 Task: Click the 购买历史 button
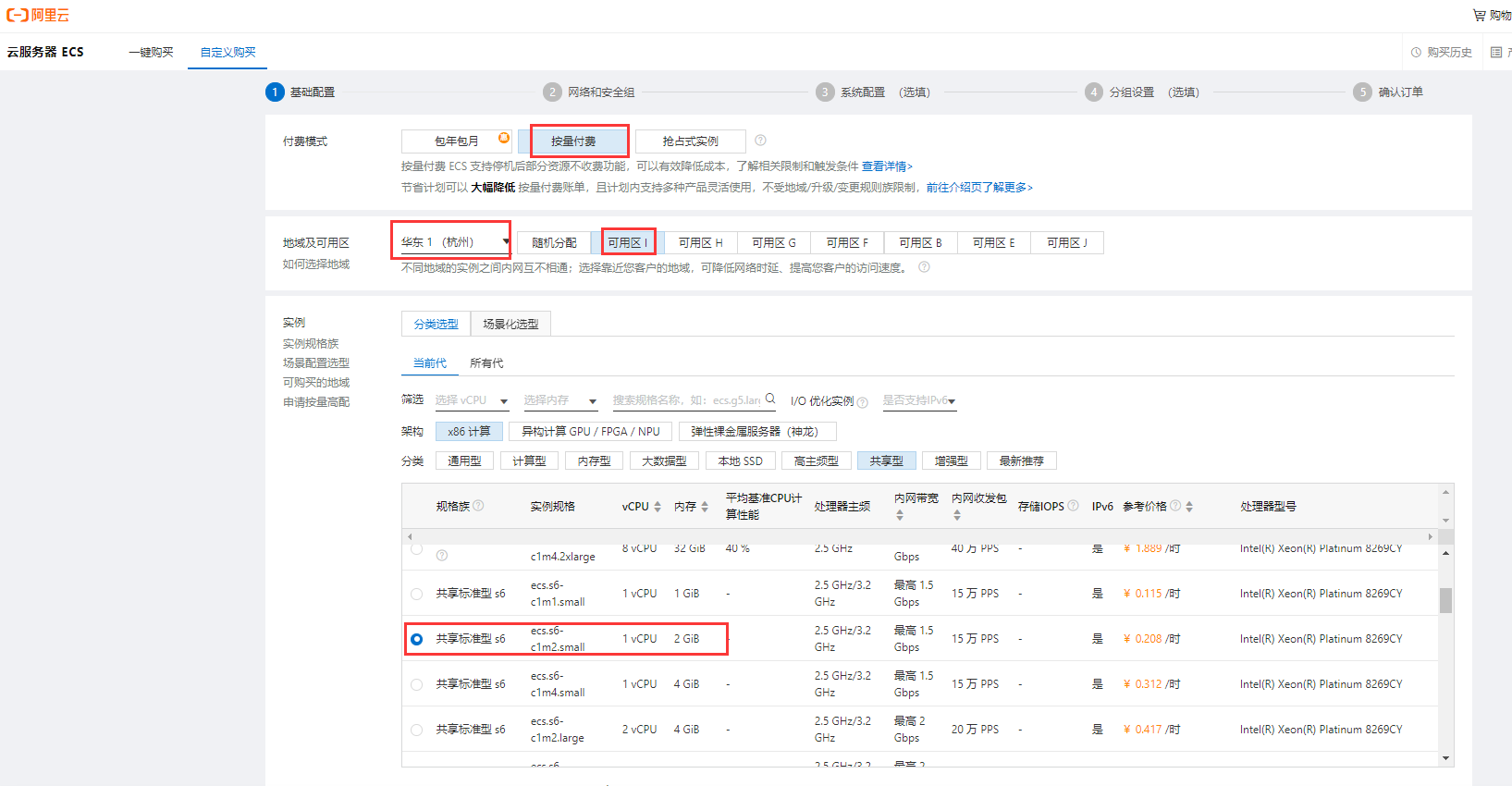point(1442,53)
